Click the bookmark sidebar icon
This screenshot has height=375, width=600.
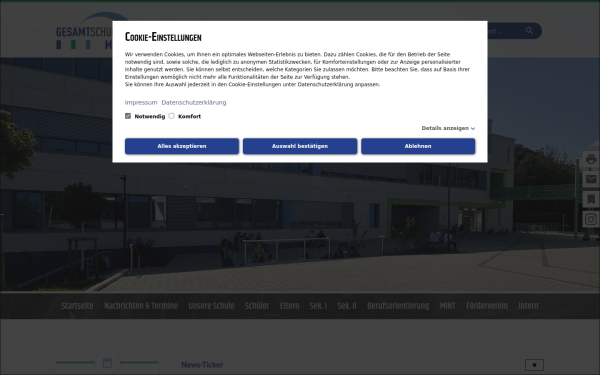[x=591, y=199]
